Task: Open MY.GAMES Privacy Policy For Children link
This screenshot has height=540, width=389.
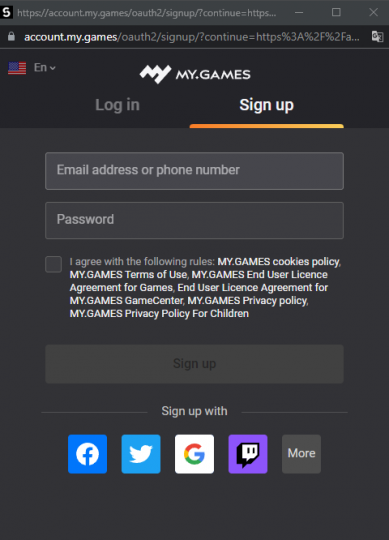Action: (x=159, y=313)
